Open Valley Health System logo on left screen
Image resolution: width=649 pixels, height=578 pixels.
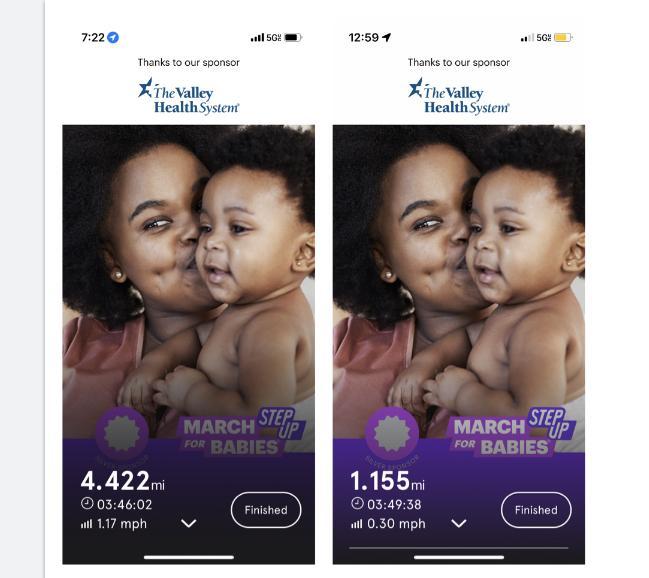point(189,96)
